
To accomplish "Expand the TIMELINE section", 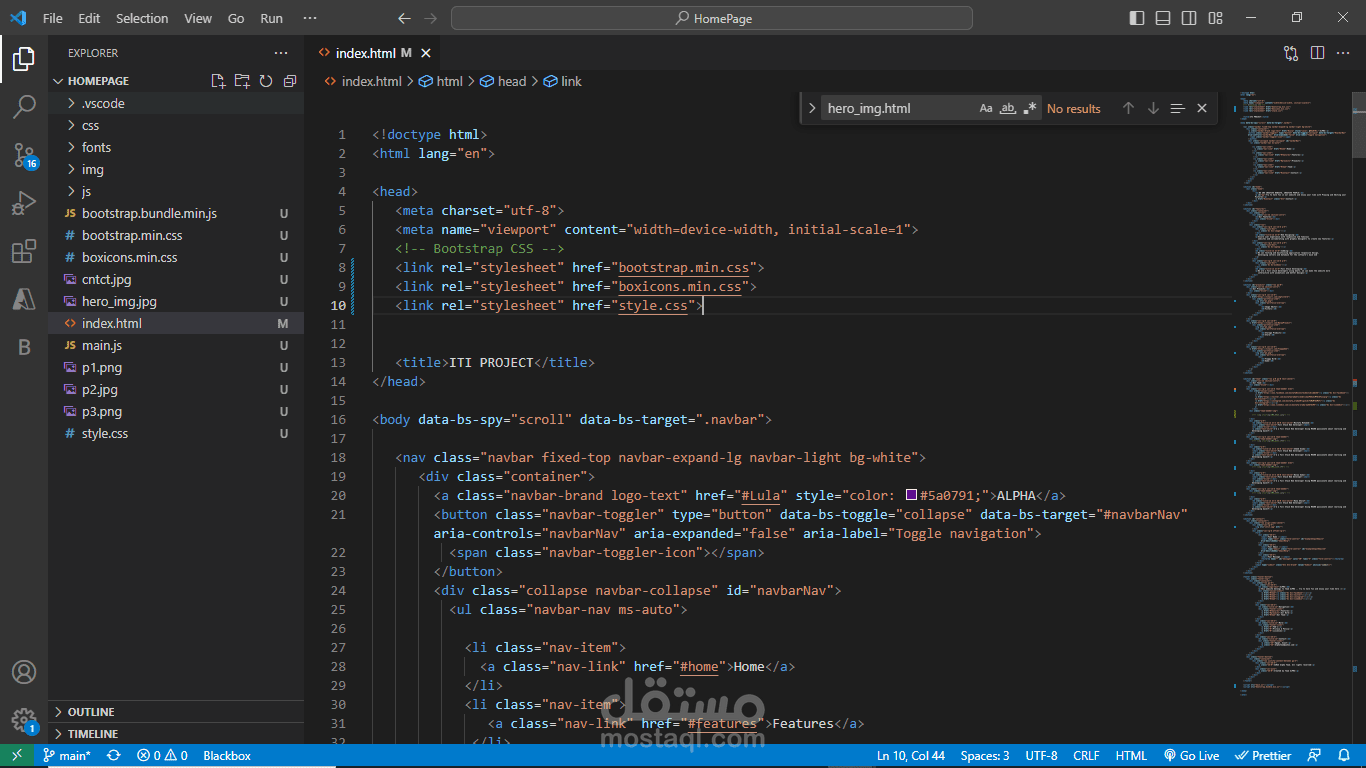I will [x=176, y=734].
